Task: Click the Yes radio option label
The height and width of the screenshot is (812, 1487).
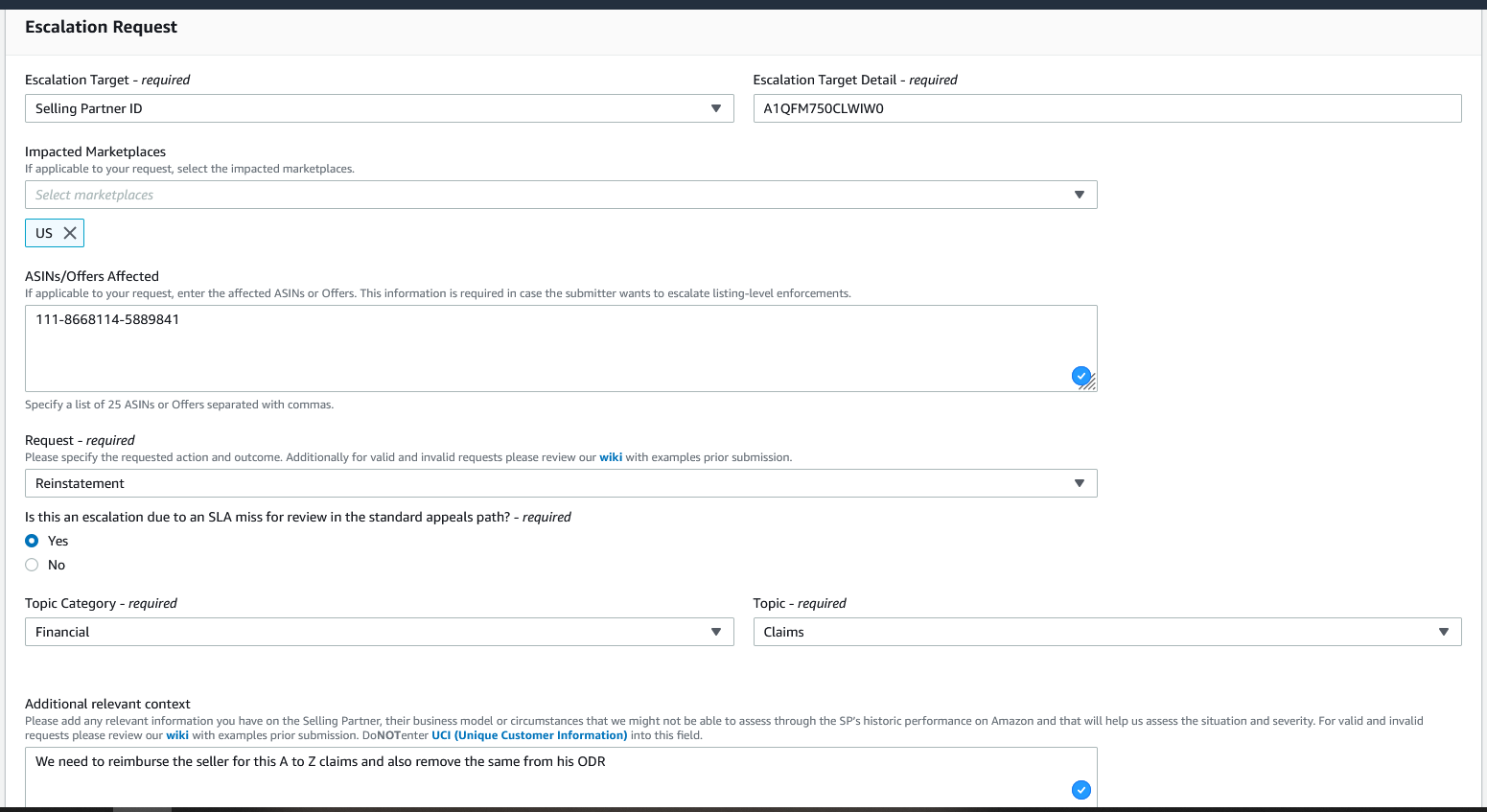Action: (58, 541)
